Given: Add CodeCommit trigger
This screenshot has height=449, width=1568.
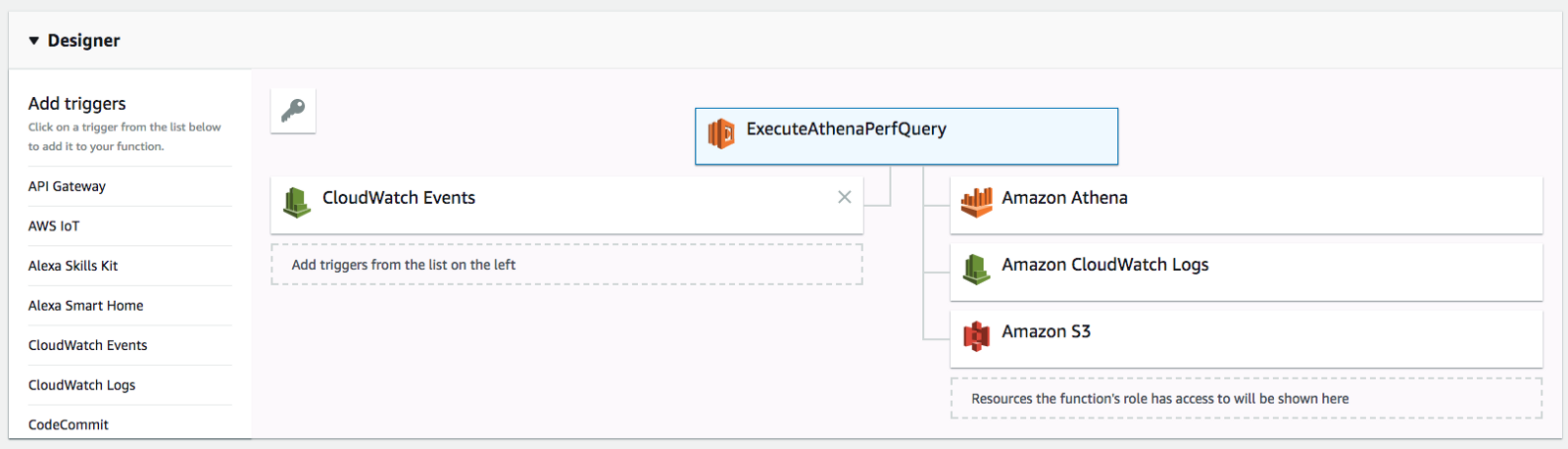Looking at the screenshot, I should coord(69,424).
